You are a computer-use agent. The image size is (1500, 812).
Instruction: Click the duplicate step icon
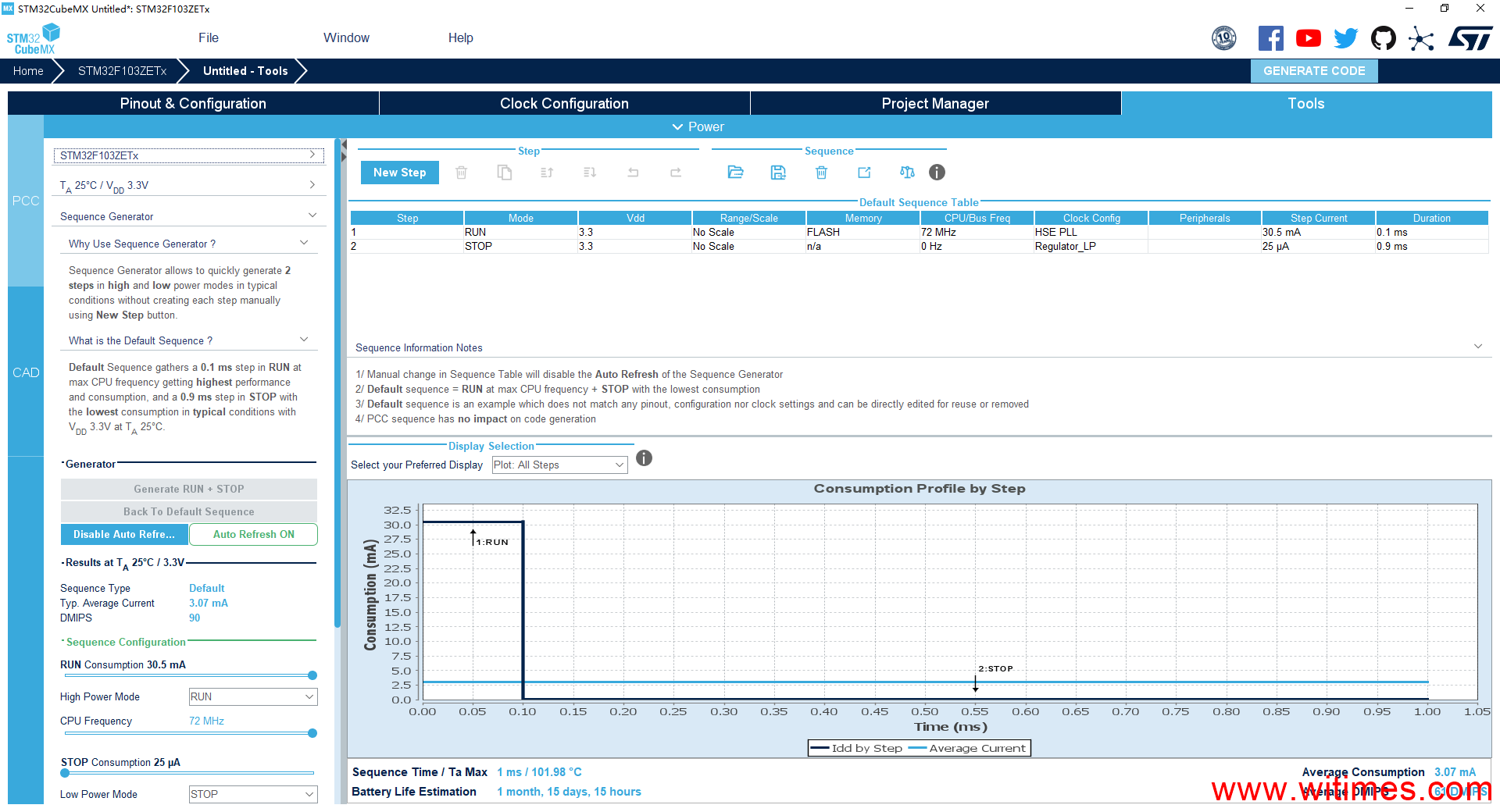tap(505, 173)
